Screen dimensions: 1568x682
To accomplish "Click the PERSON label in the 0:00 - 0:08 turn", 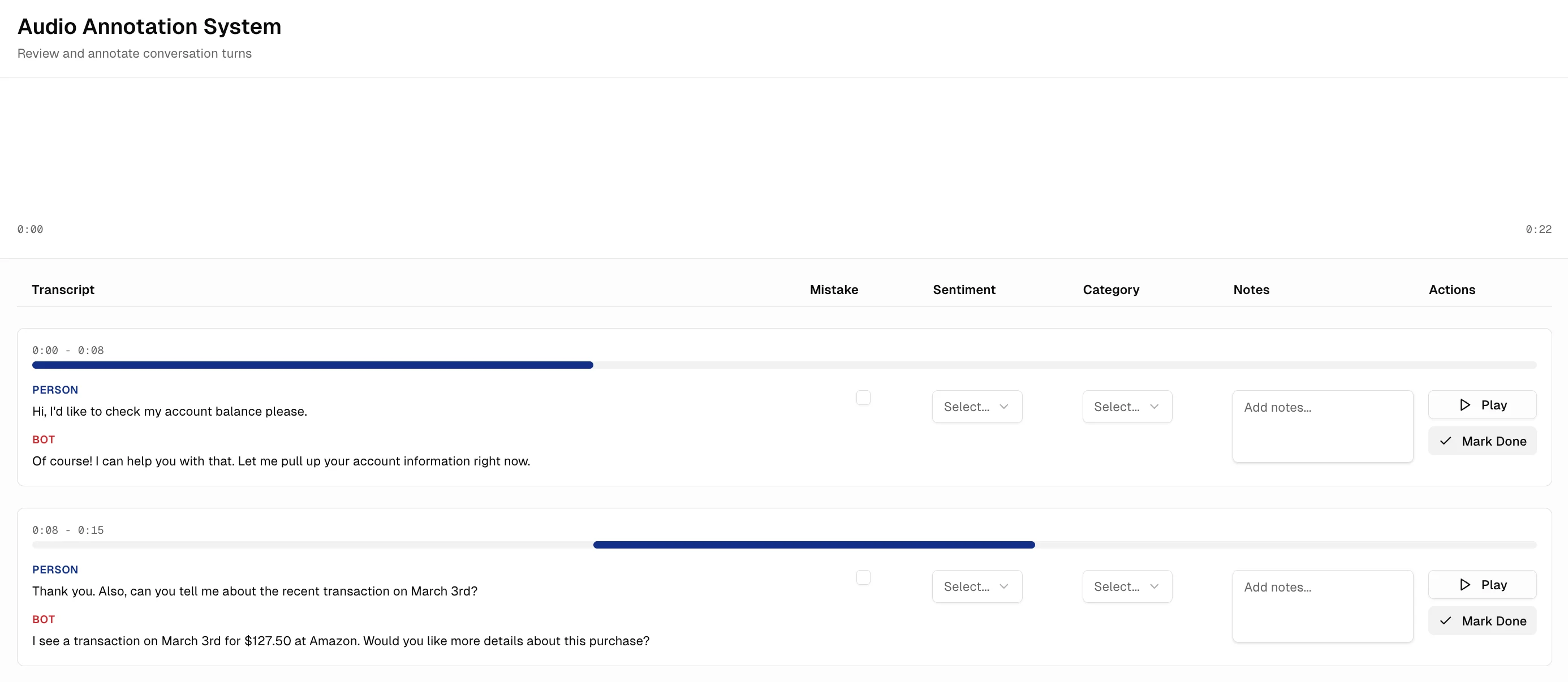I will (55, 390).
